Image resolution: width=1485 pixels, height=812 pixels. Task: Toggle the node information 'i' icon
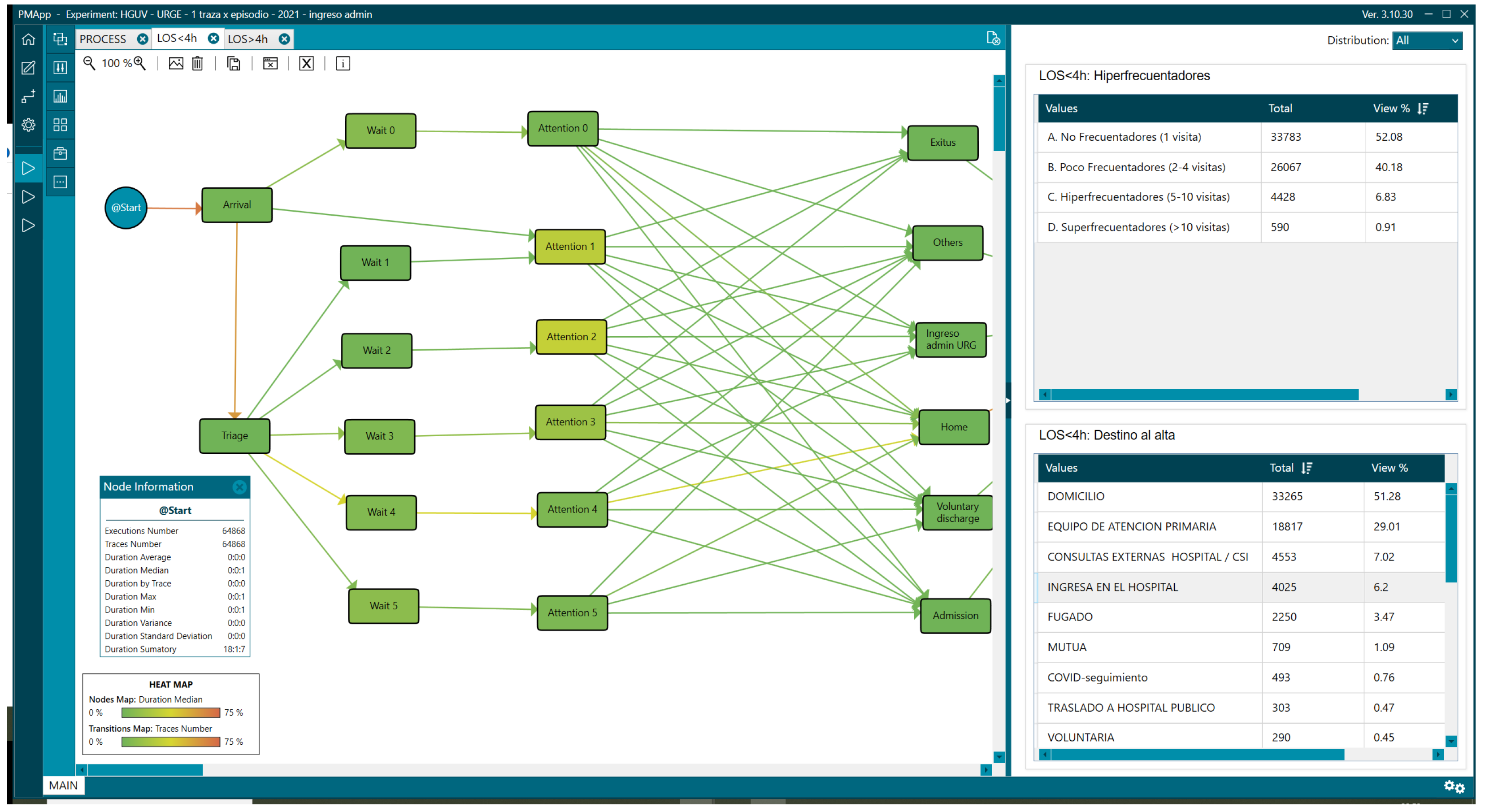pos(343,63)
